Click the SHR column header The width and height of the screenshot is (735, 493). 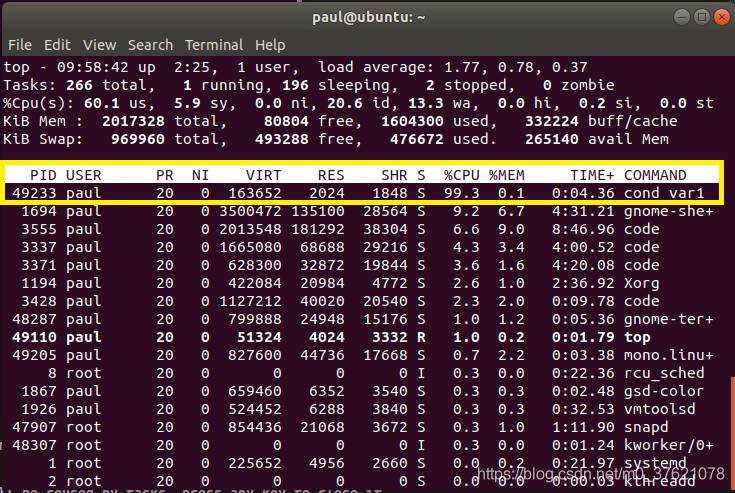(394, 175)
